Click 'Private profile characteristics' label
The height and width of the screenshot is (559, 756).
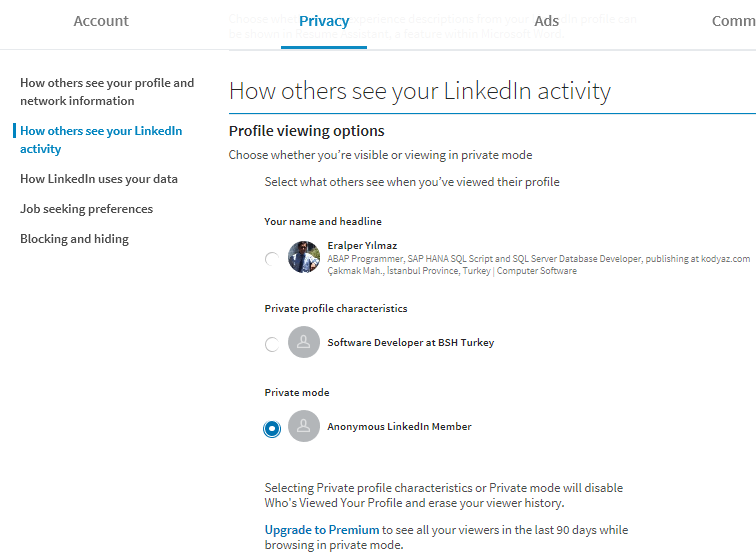coord(336,308)
